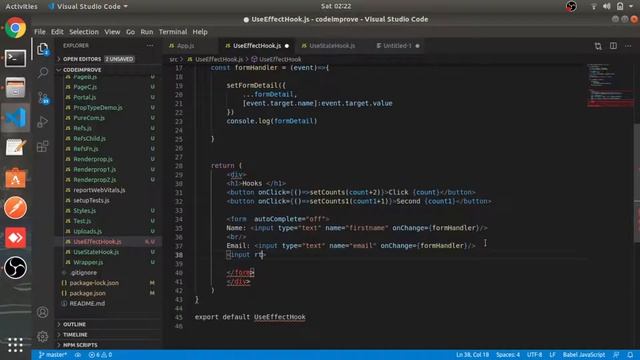640x360 pixels.
Task: Switch to the Untitled-1 tab
Action: pos(397,46)
